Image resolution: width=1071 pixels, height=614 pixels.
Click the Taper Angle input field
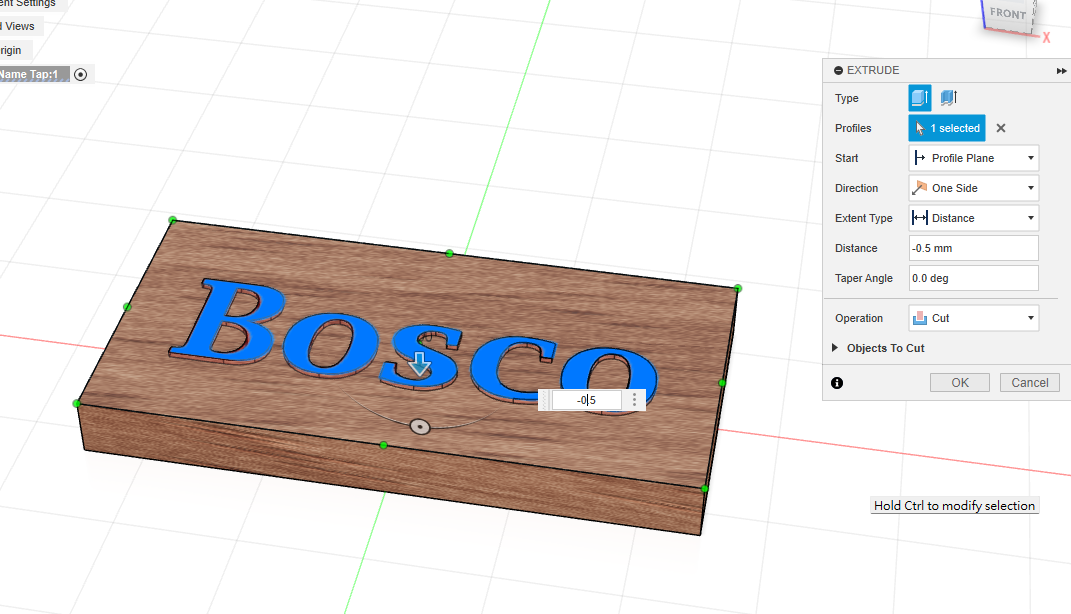click(973, 278)
